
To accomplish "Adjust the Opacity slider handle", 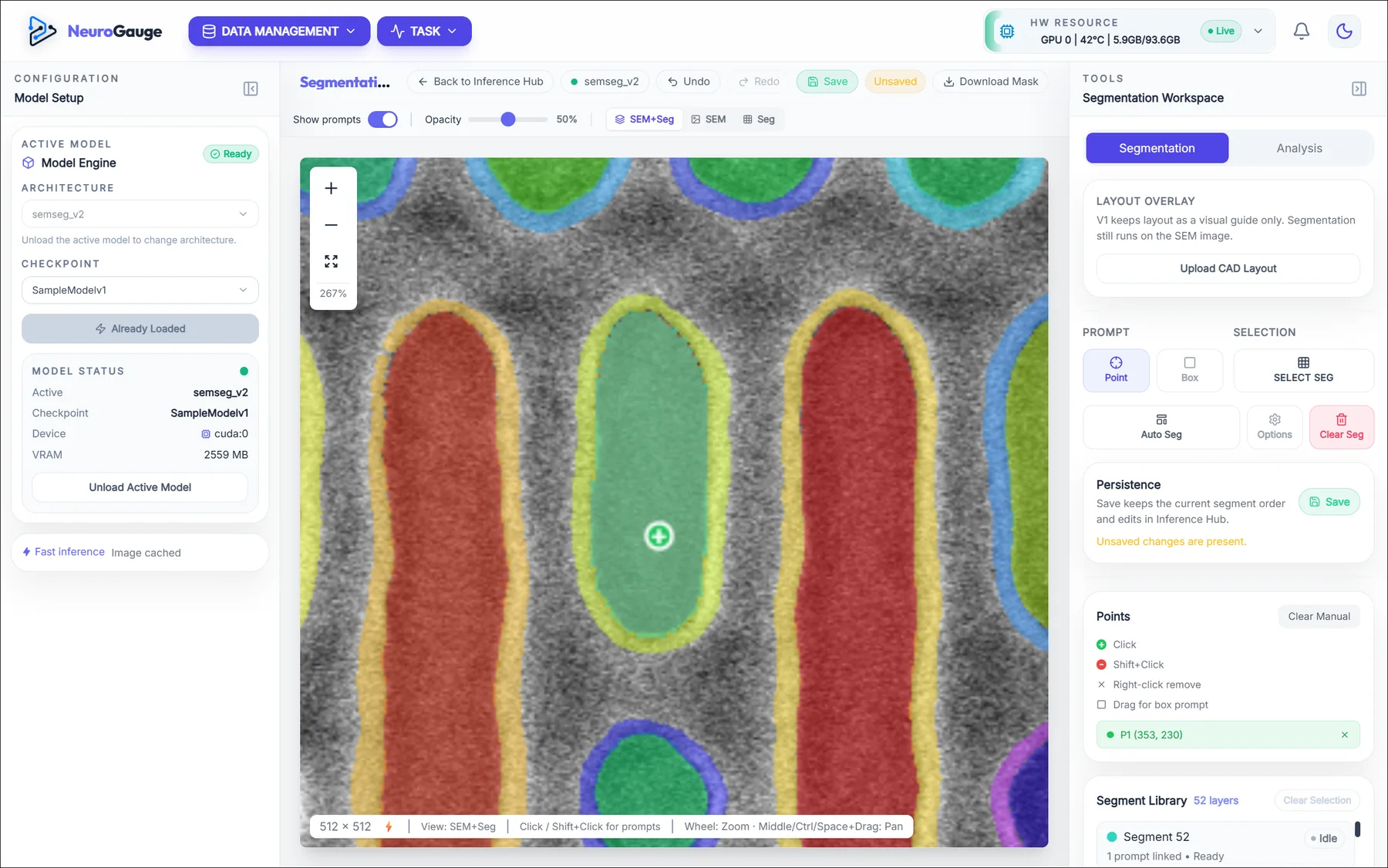I will [x=507, y=119].
